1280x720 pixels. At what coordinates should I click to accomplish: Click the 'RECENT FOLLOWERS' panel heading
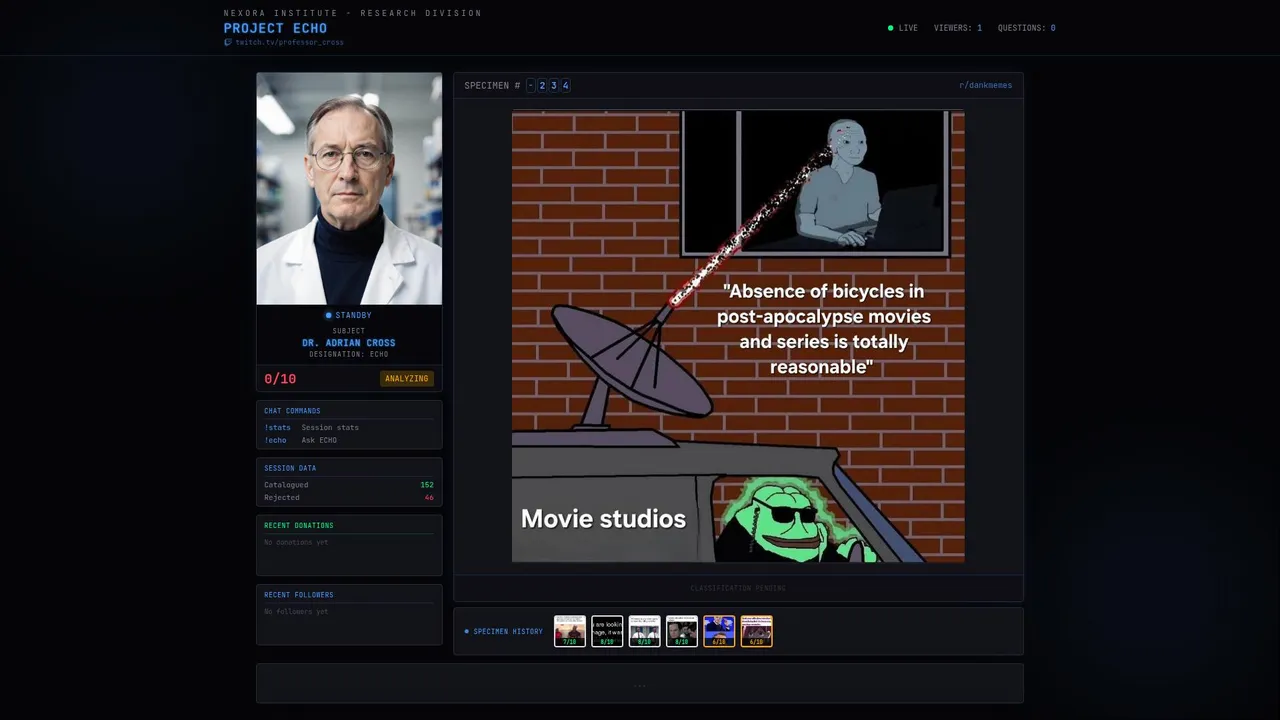(299, 595)
